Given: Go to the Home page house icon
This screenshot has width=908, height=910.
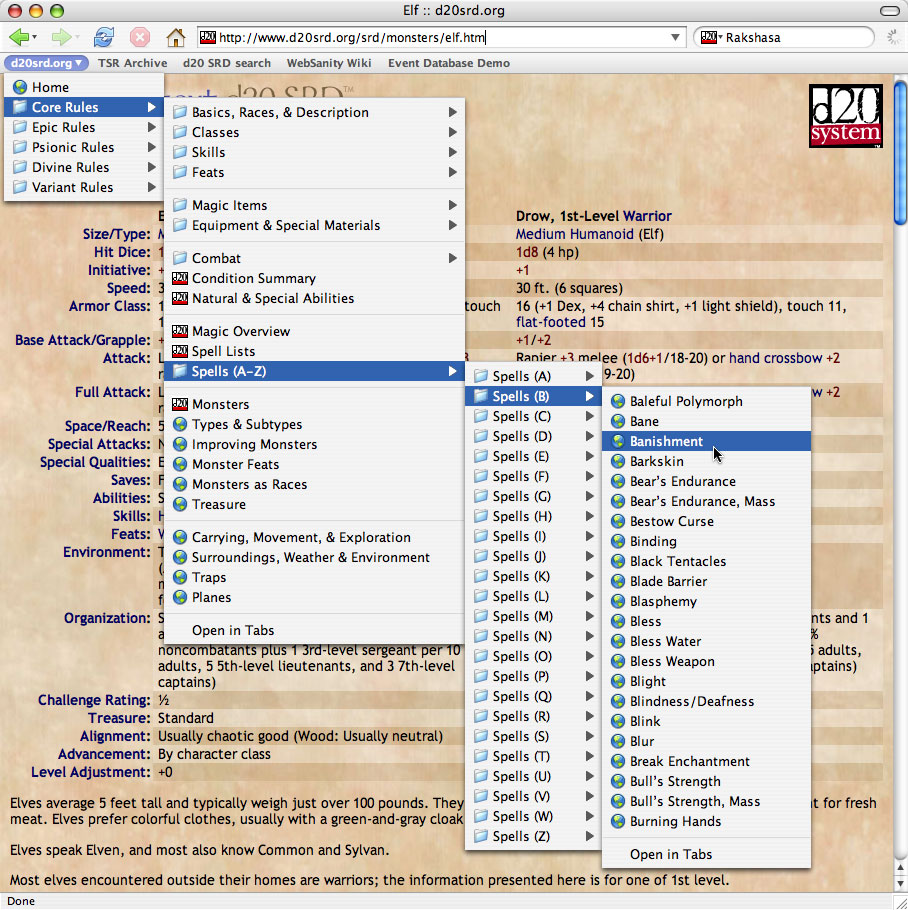Looking at the screenshot, I should 175,38.
